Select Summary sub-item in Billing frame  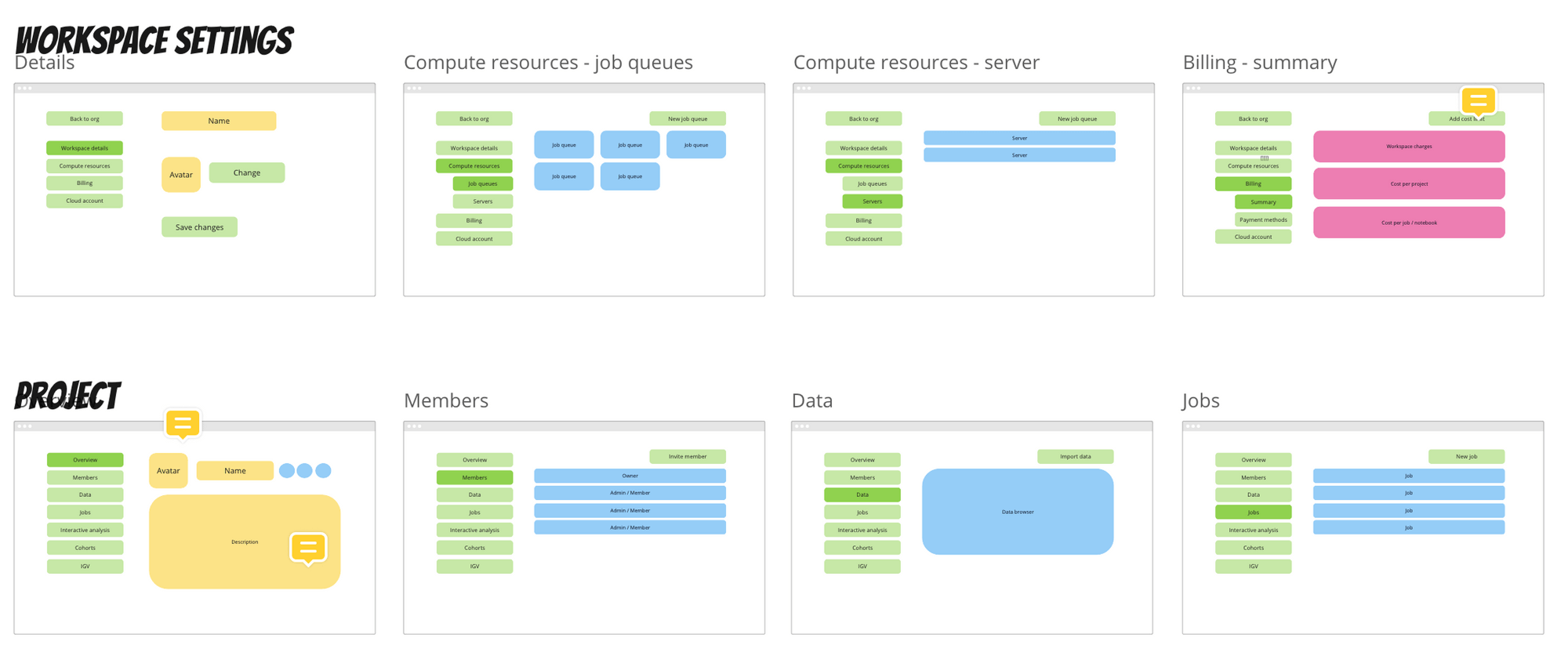click(x=1263, y=202)
